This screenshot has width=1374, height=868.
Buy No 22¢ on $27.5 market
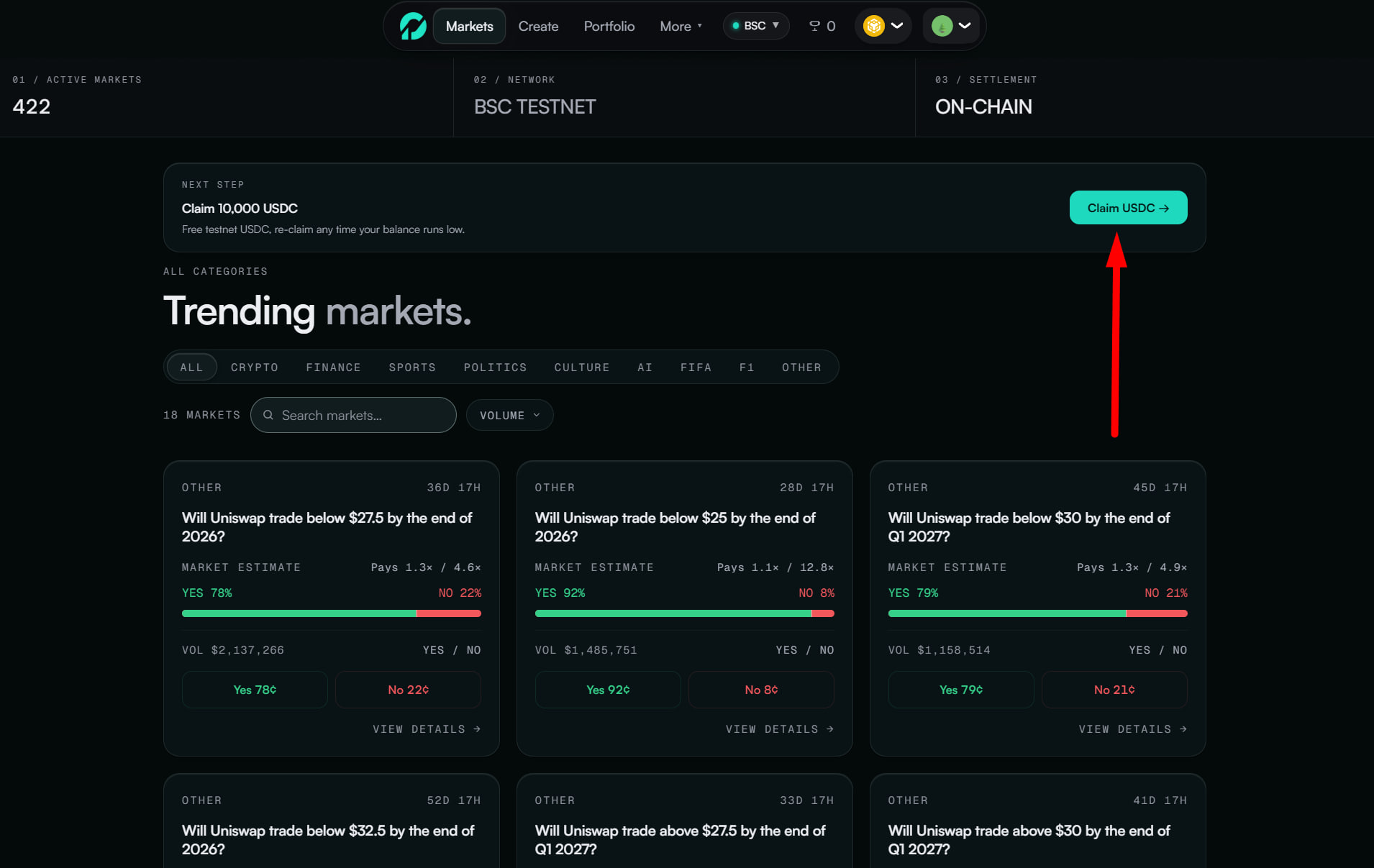pyautogui.click(x=408, y=689)
